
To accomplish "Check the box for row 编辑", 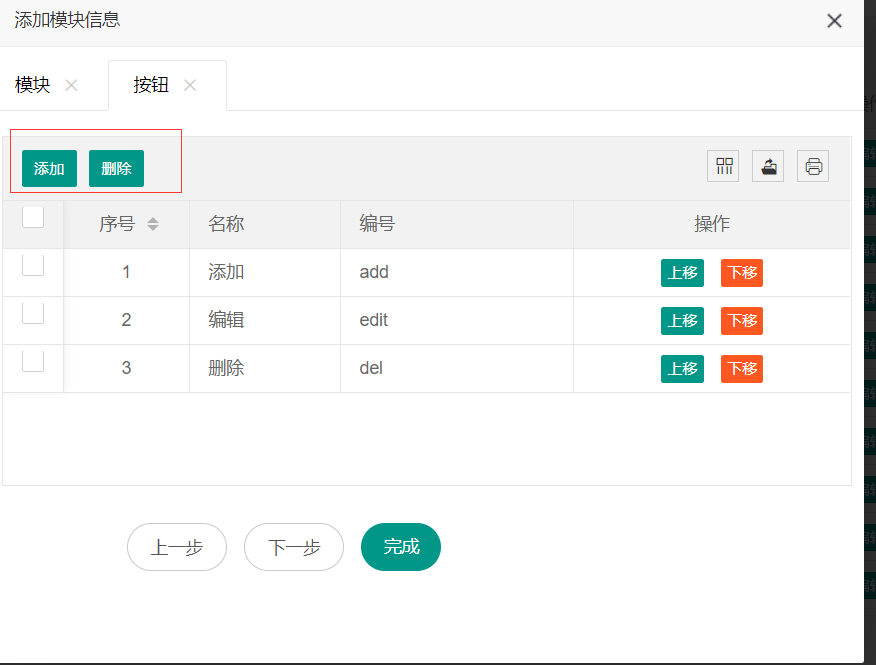I will tap(33, 313).
